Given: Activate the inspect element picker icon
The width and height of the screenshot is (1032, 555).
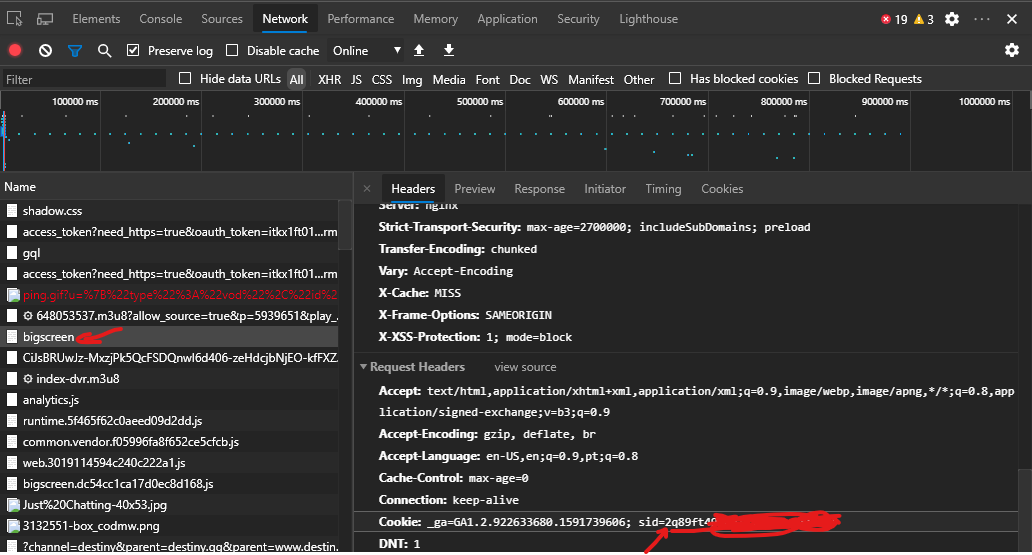Looking at the screenshot, I should [x=14, y=18].
